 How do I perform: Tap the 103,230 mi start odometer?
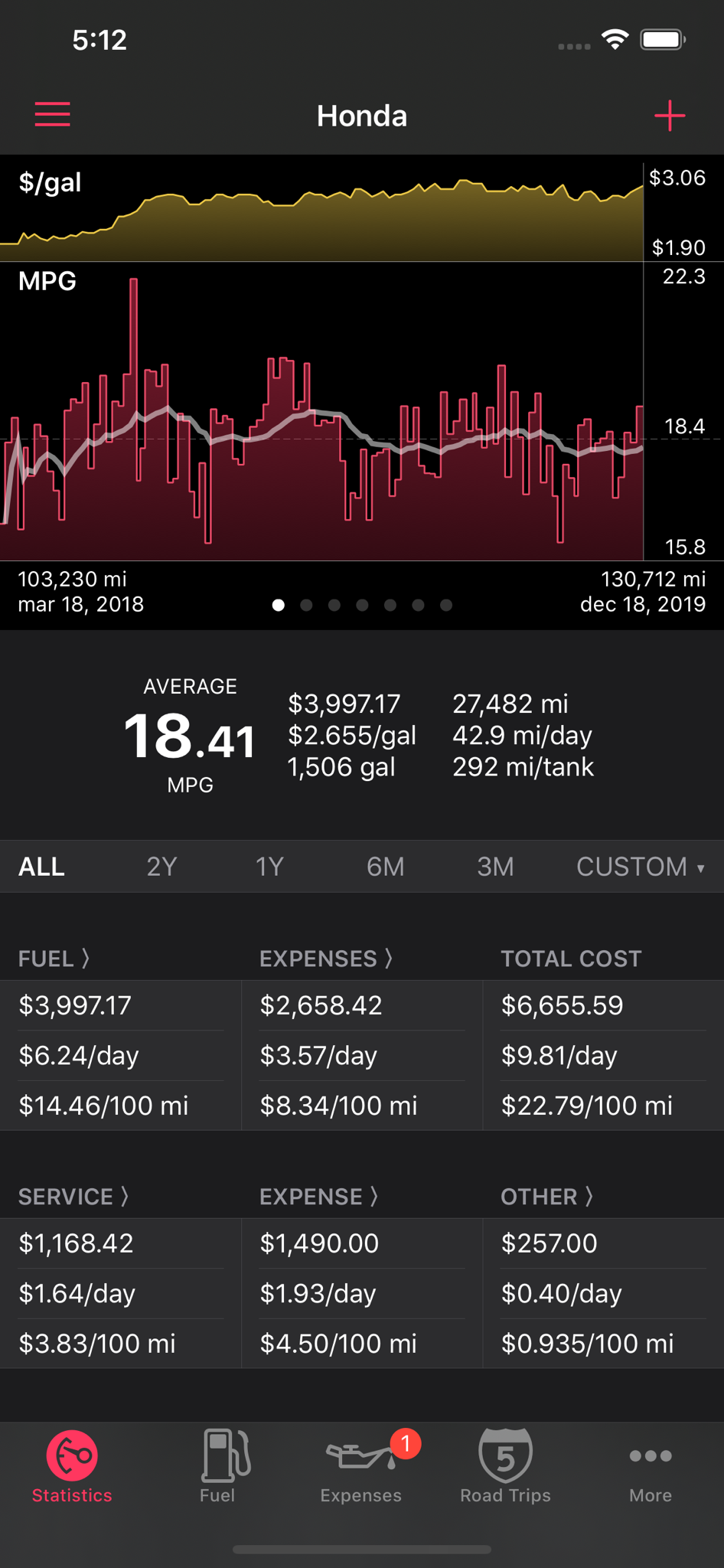point(72,579)
